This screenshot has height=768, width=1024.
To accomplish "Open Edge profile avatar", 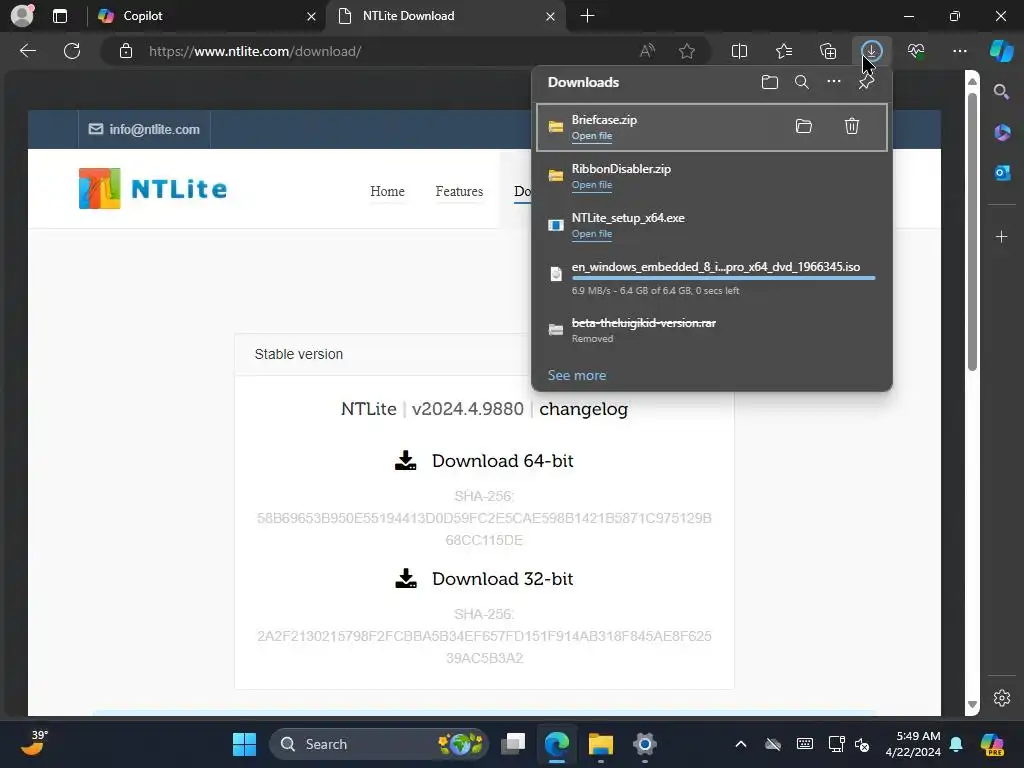I will (x=22, y=16).
